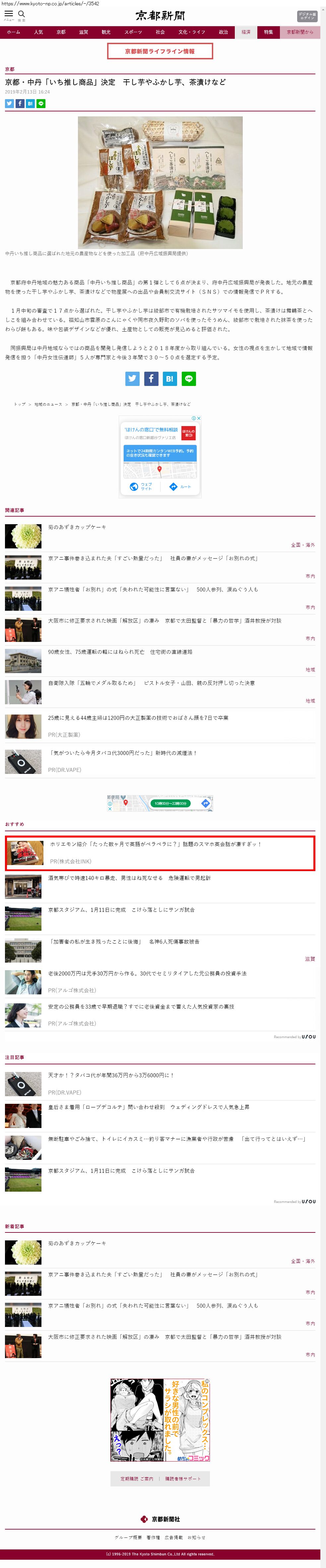Open the 広告掲載 footer link
Viewport: 326px width, 1568px height.
[x=173, y=1537]
